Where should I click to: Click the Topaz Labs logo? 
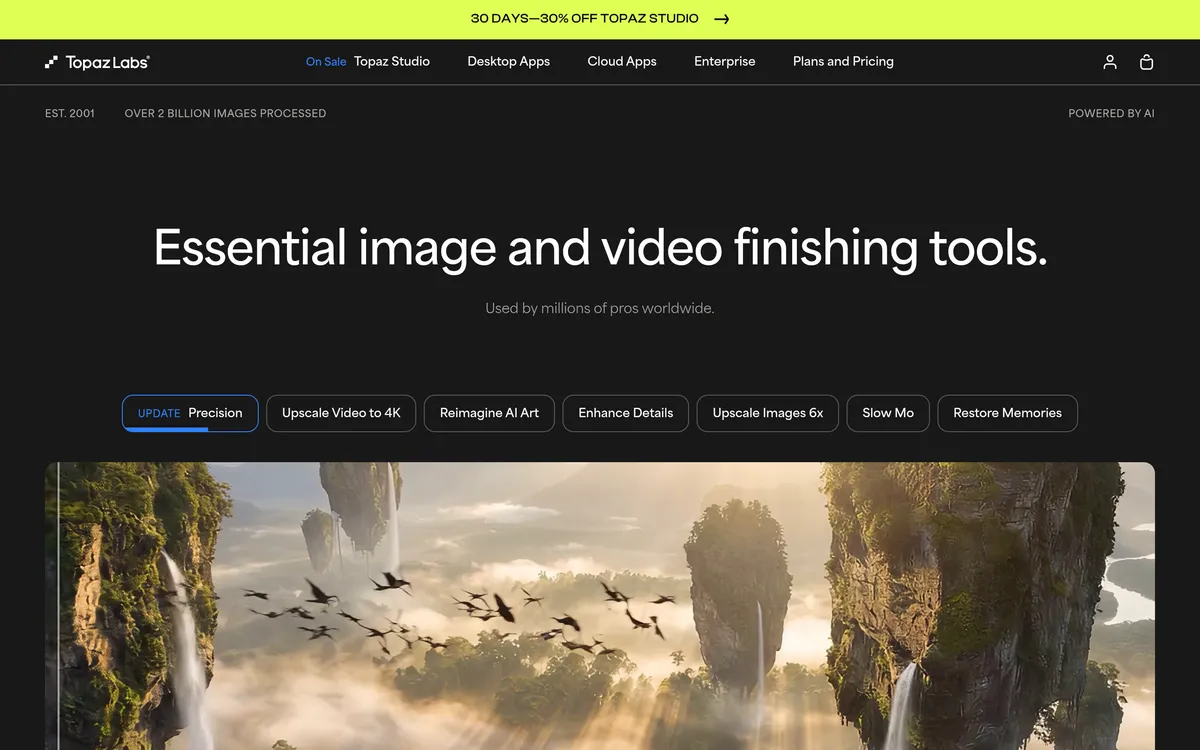97,62
